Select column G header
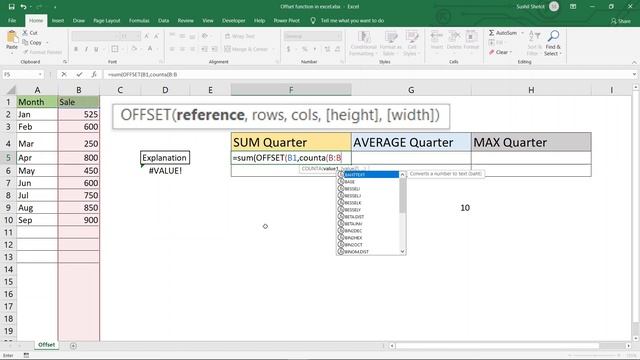The width and height of the screenshot is (640, 360). [411, 90]
